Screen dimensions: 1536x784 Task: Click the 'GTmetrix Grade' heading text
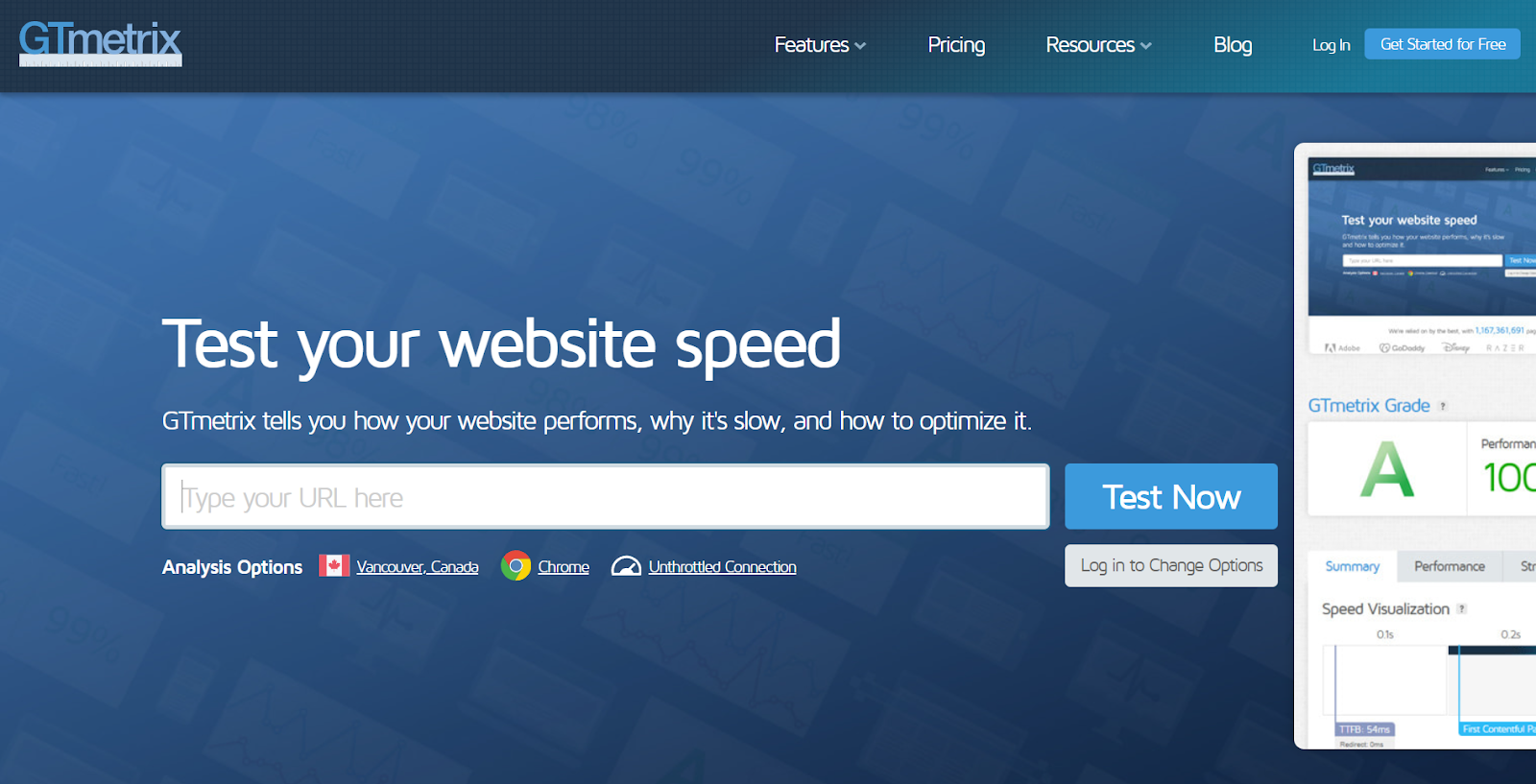(1369, 406)
